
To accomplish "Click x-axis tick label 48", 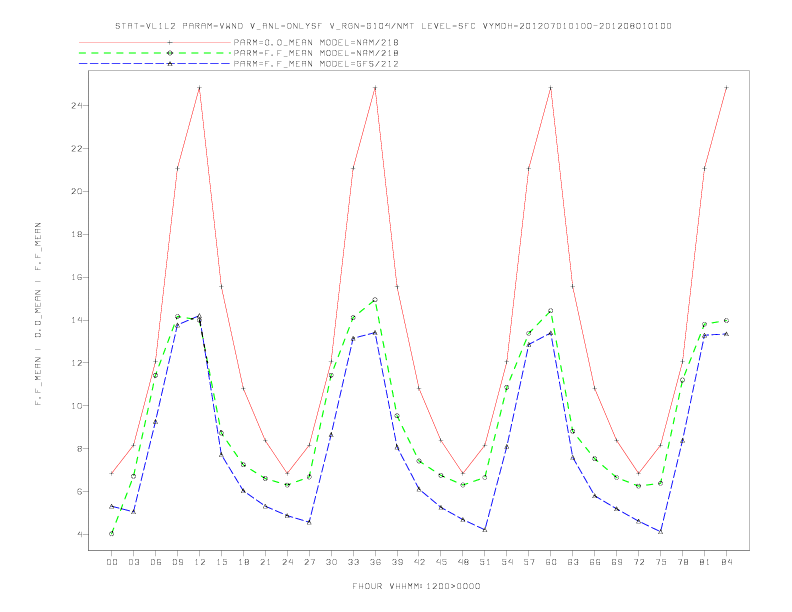I will pos(463,562).
